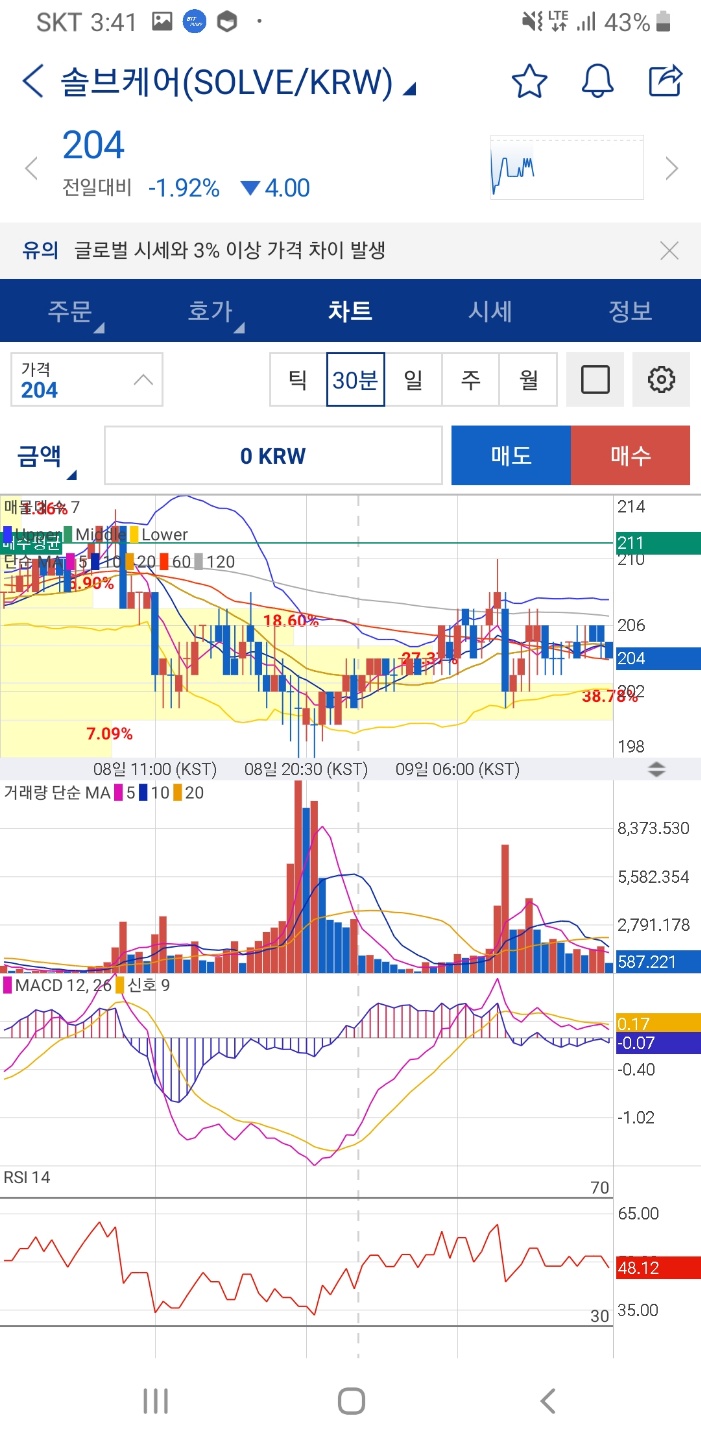Go to next coin with right chevron
The image size is (701, 1440).
coord(672,168)
